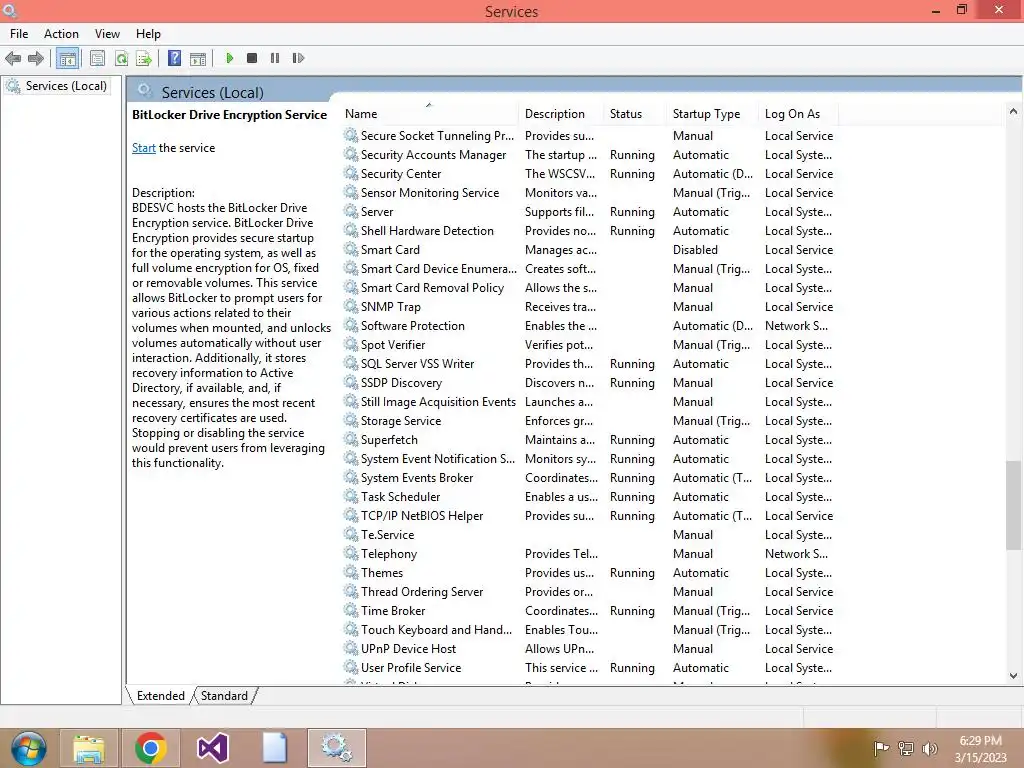Sort by the Startup Type column header
The image size is (1024, 768).
click(x=713, y=114)
